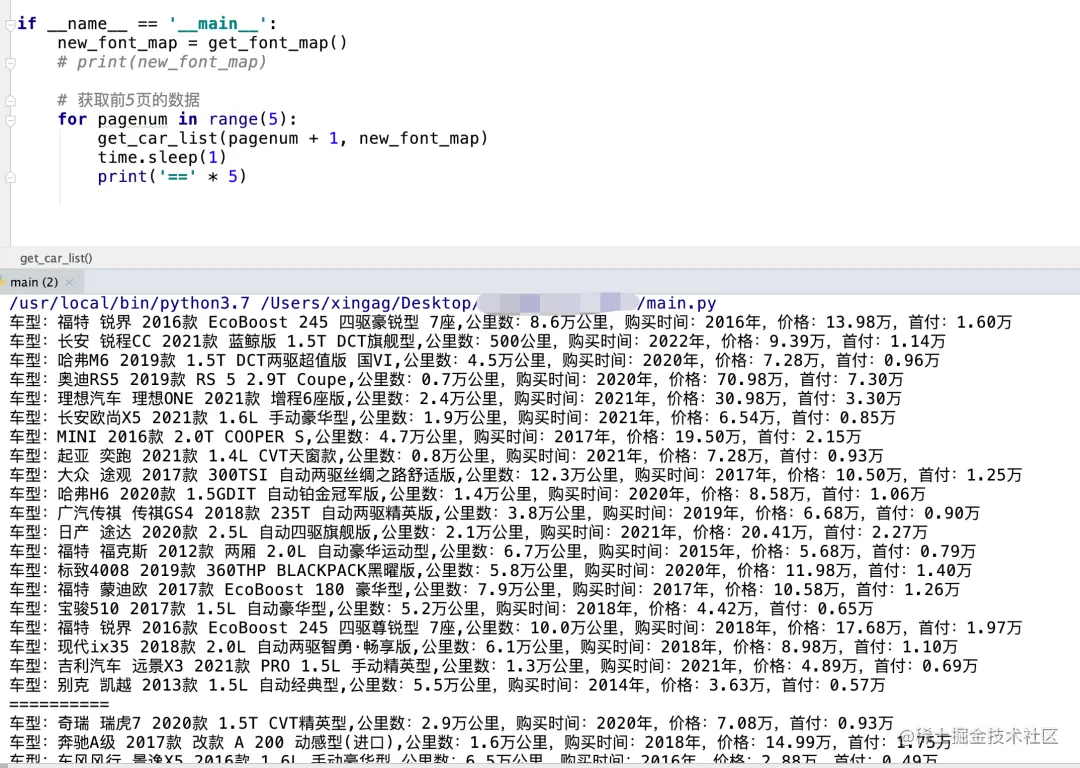Collapse the for pagenum loop fold marker
1080x768 pixels.
[10, 120]
